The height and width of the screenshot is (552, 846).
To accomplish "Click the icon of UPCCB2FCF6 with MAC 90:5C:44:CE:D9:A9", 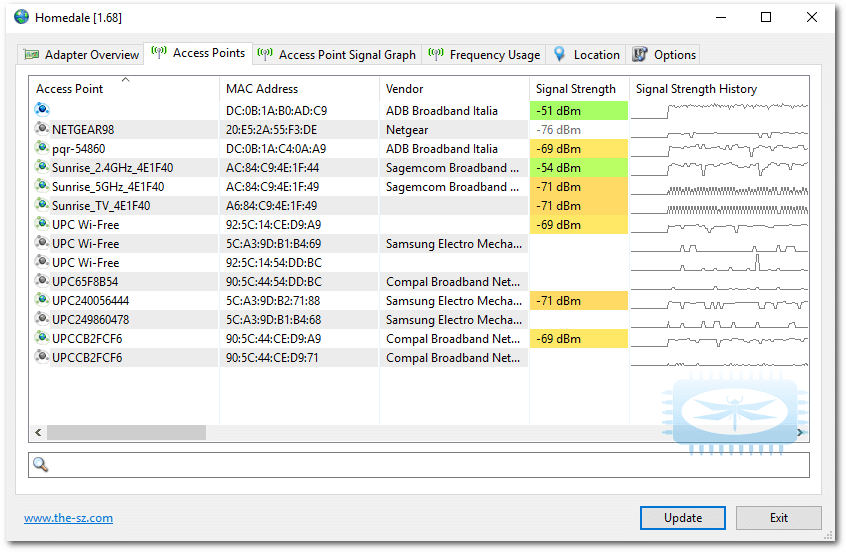I will click(42, 337).
